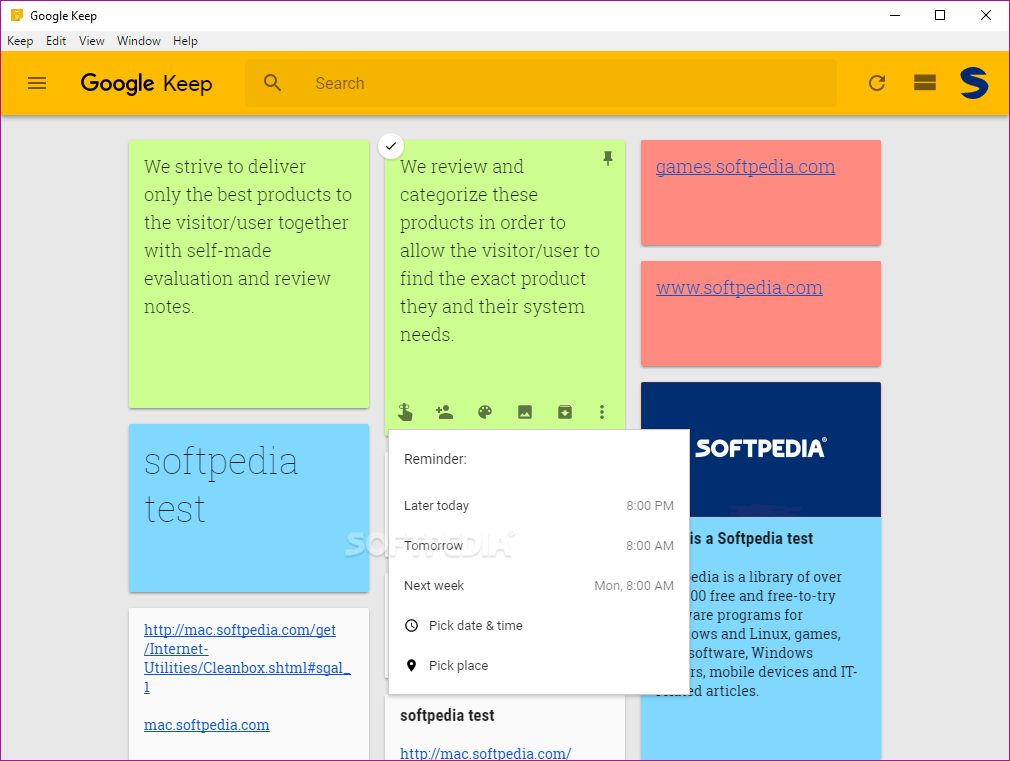Click the add image icon
The width and height of the screenshot is (1010, 761).
coord(525,412)
